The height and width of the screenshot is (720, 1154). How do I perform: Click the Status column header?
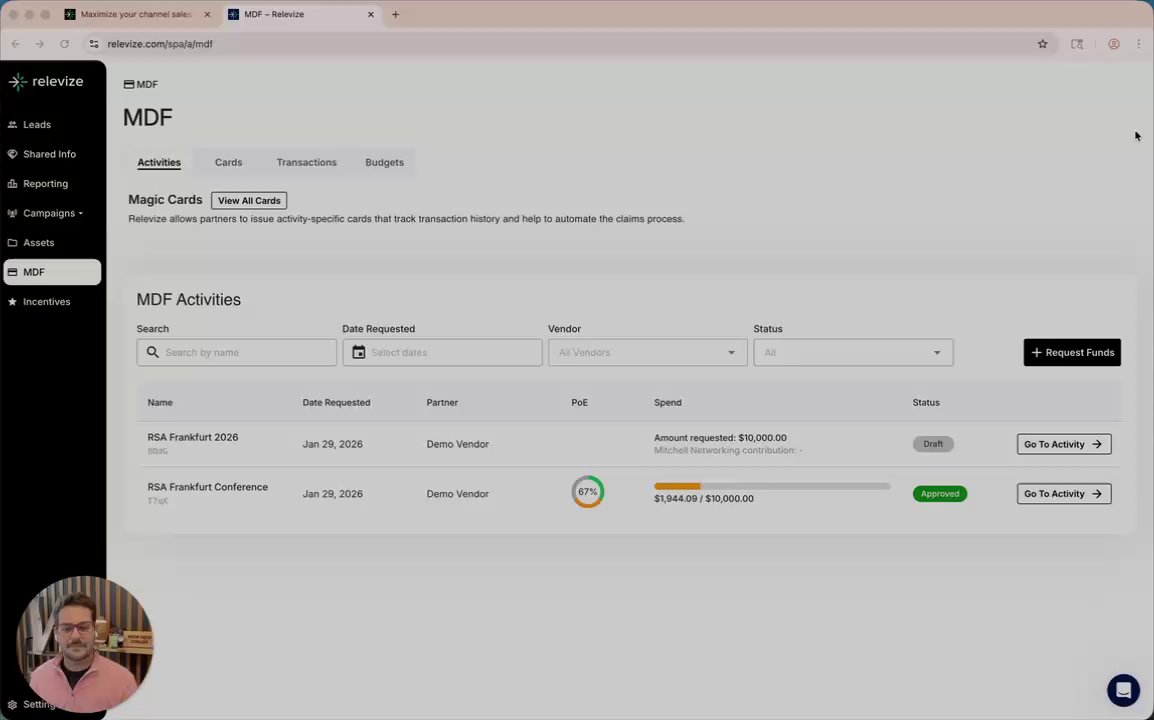(x=926, y=402)
